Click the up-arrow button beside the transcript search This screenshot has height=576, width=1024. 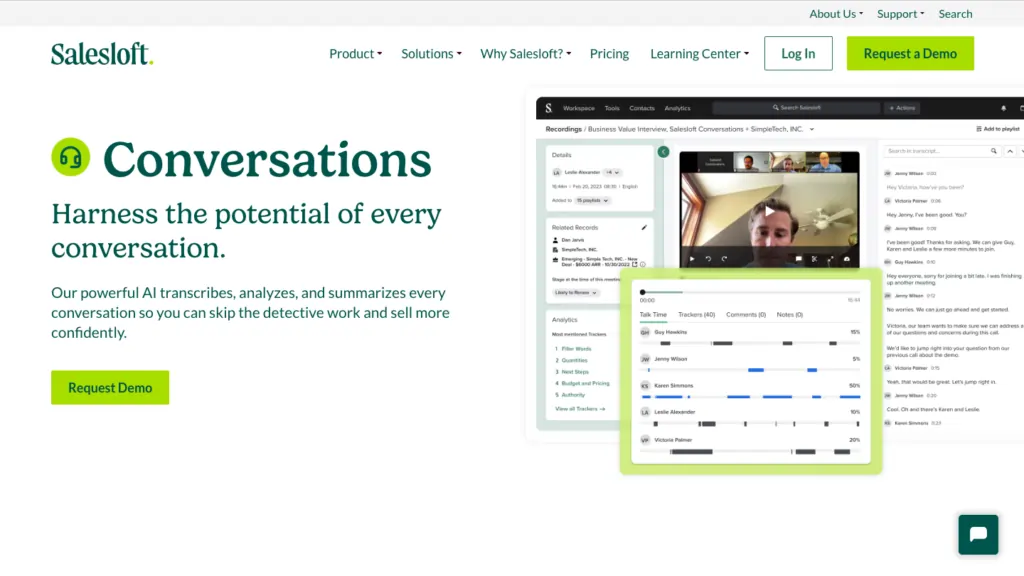(1010, 151)
